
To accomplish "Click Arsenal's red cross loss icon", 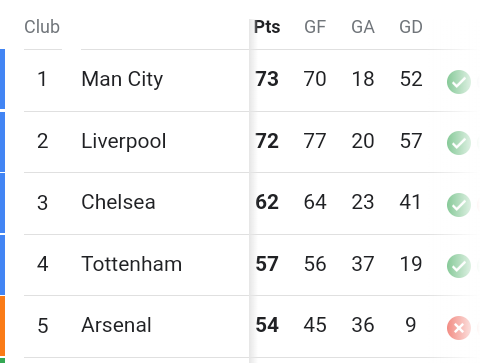I will pyautogui.click(x=459, y=328).
